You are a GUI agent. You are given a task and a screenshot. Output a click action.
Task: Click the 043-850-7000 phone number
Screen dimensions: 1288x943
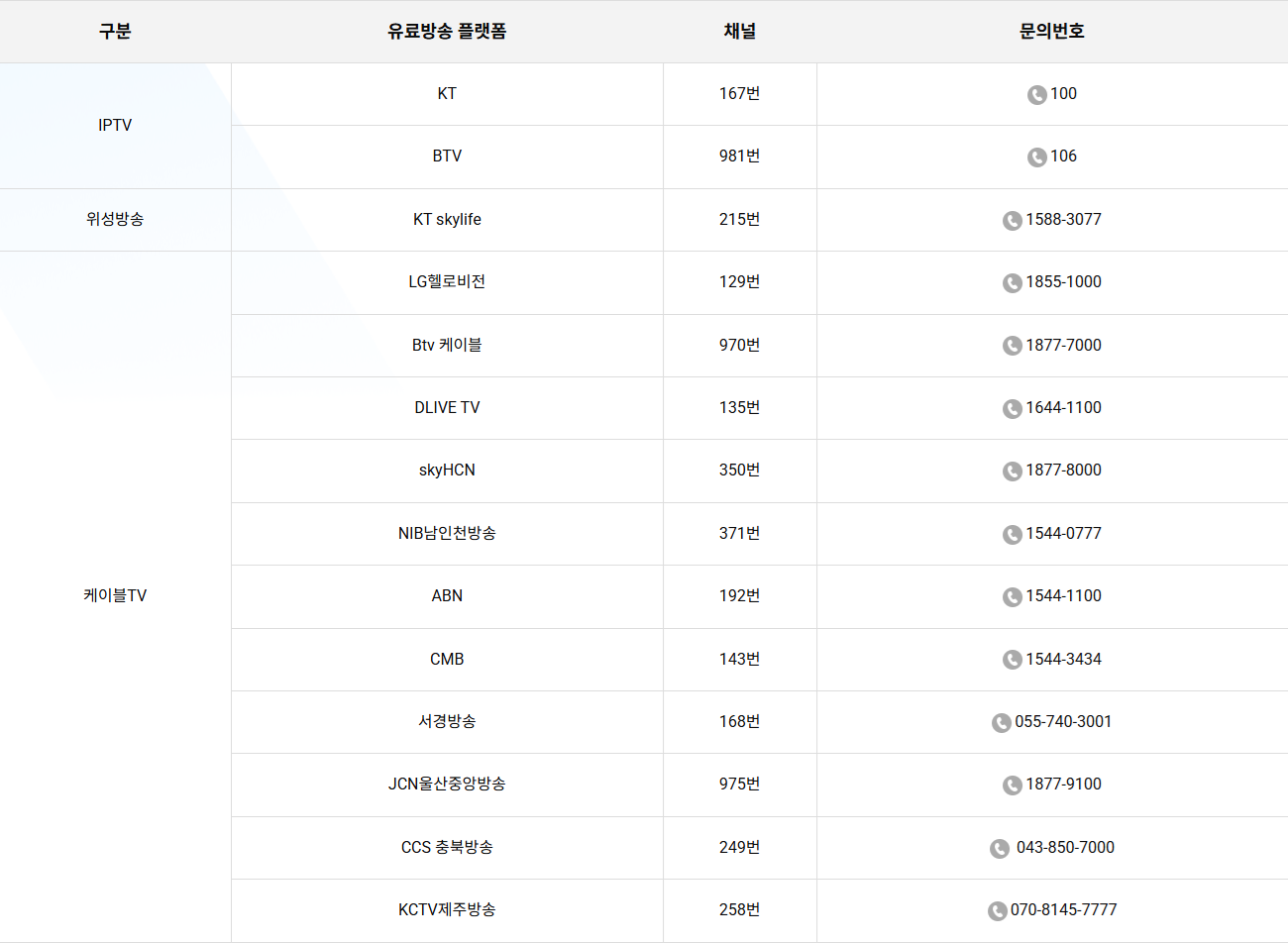tap(1065, 848)
